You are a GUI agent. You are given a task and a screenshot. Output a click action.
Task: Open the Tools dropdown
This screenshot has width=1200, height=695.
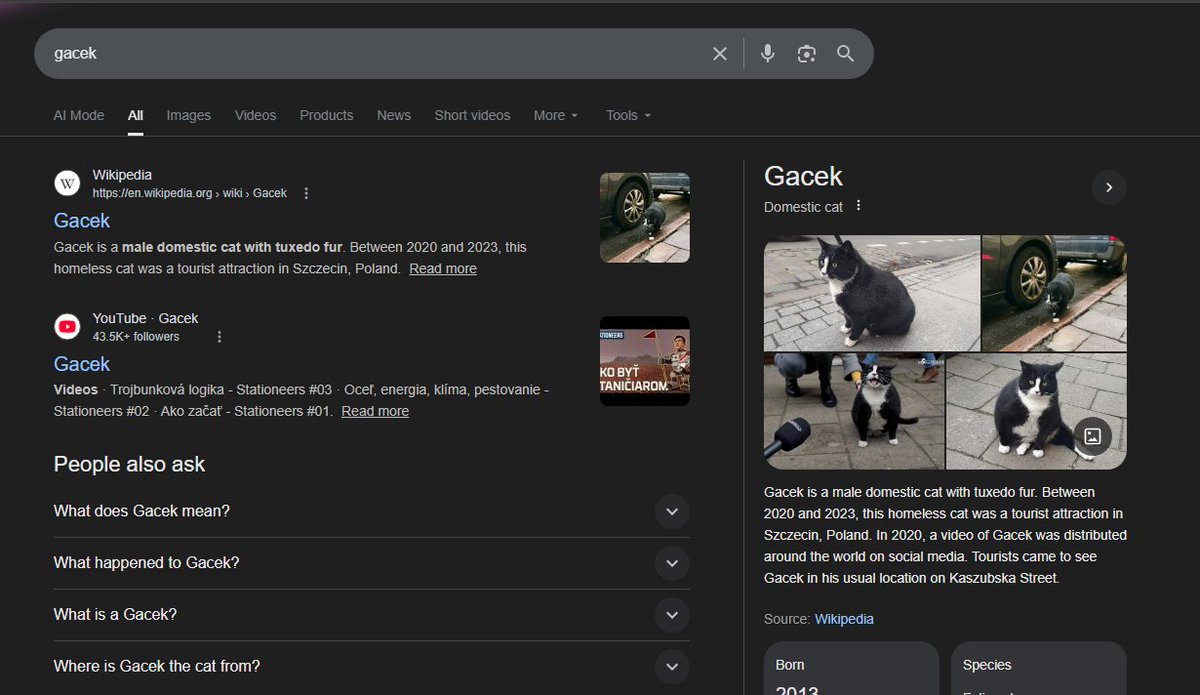click(628, 115)
